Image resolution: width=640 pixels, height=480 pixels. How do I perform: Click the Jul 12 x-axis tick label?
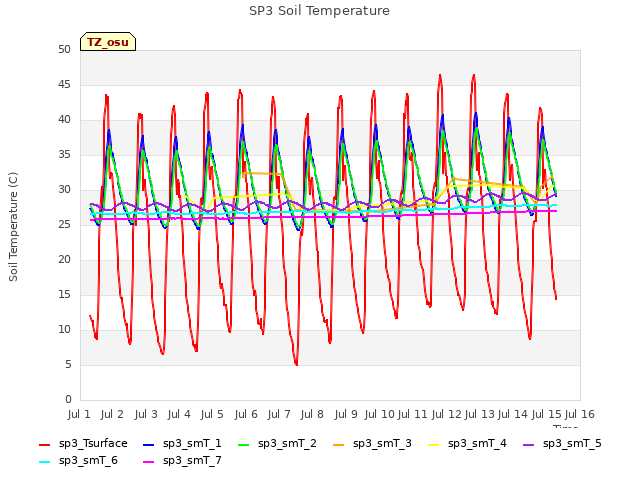click(x=446, y=414)
